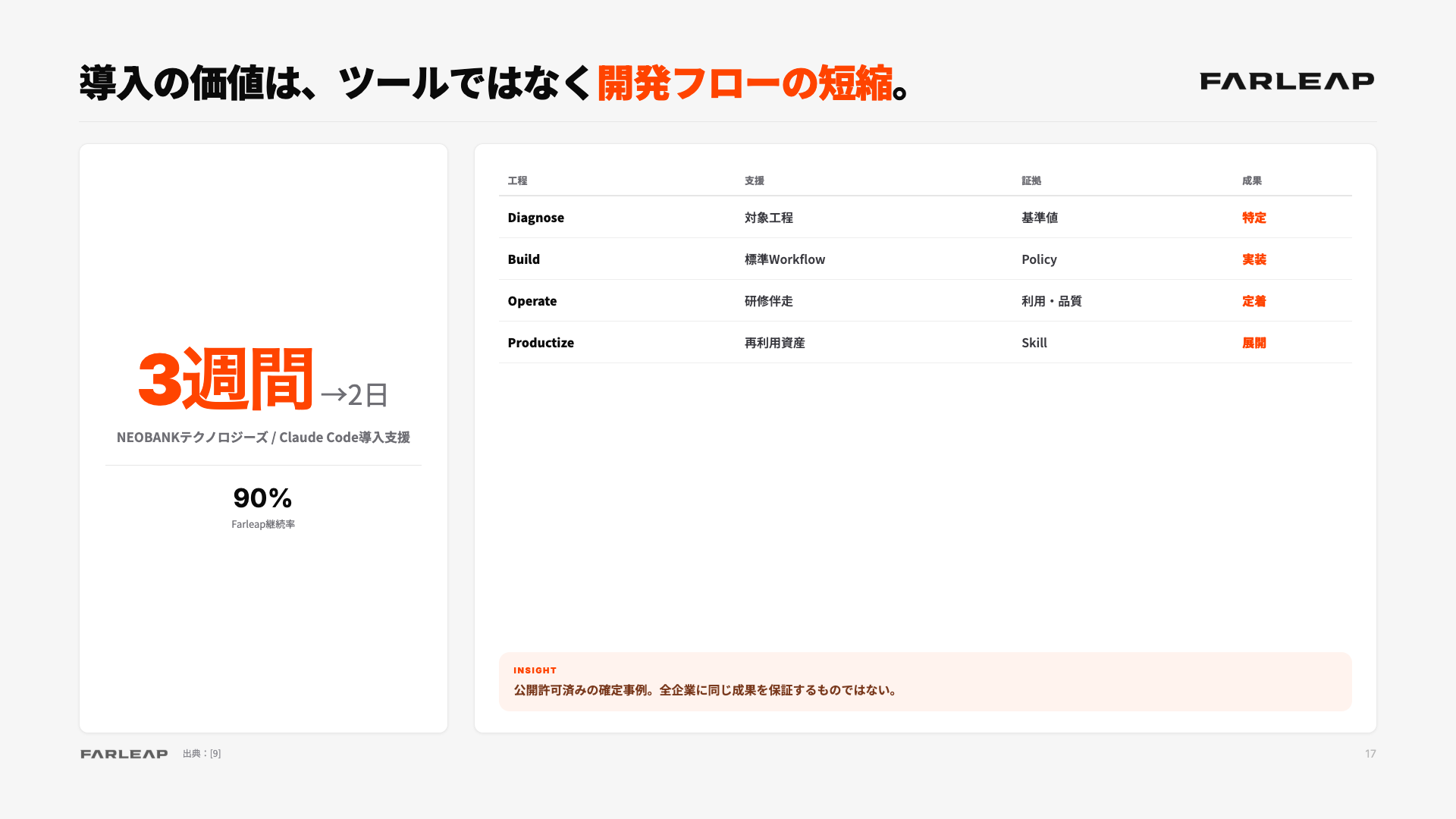The image size is (1456, 819).
Task: Click the INSIGHT label
Action: click(535, 670)
